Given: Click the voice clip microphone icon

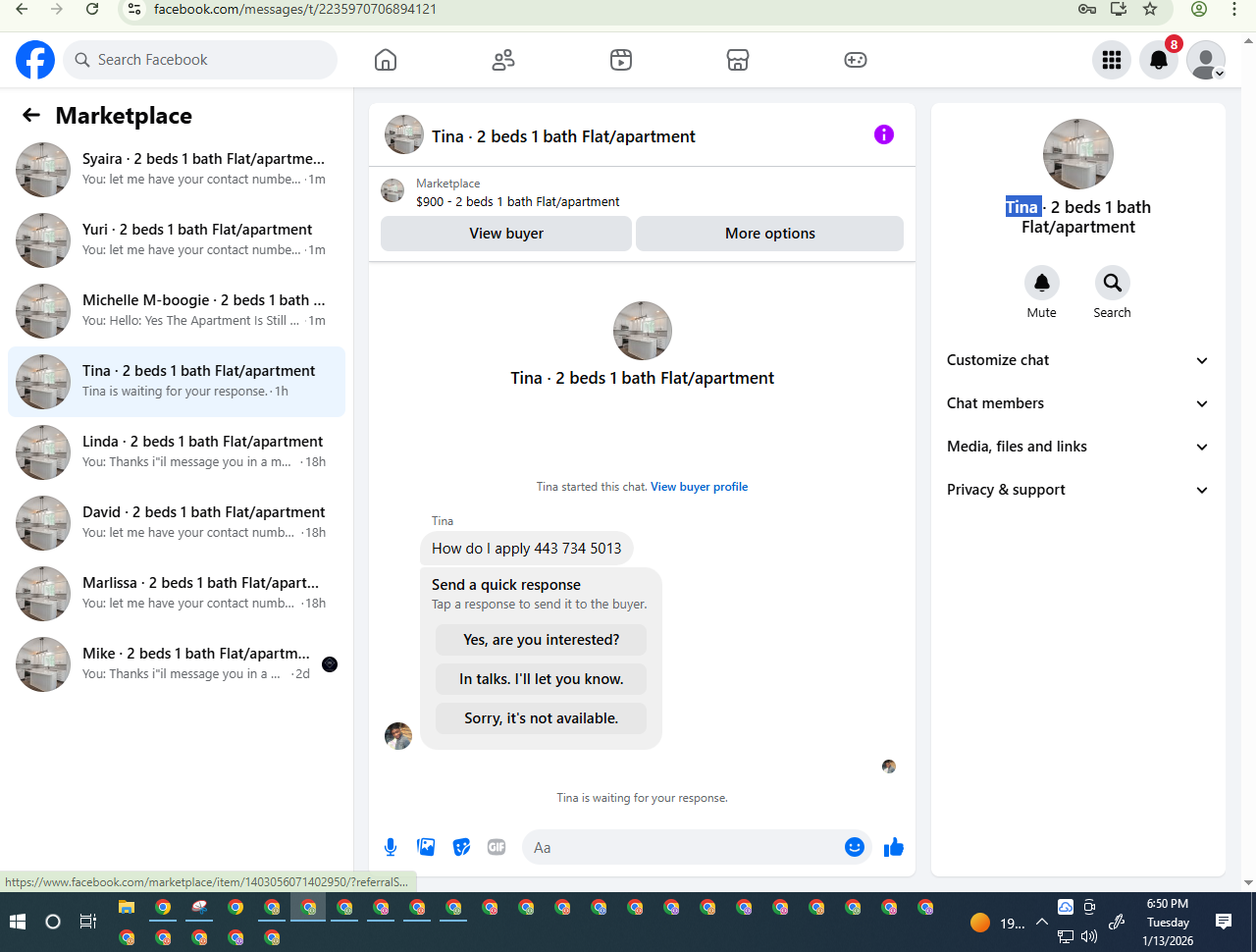Looking at the screenshot, I should pyautogui.click(x=391, y=847).
